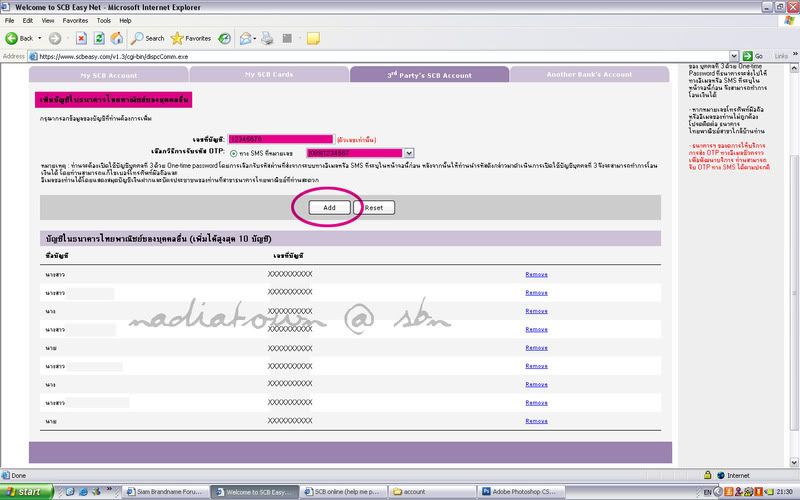Switch to Another Bank's Account tab

click(x=589, y=74)
